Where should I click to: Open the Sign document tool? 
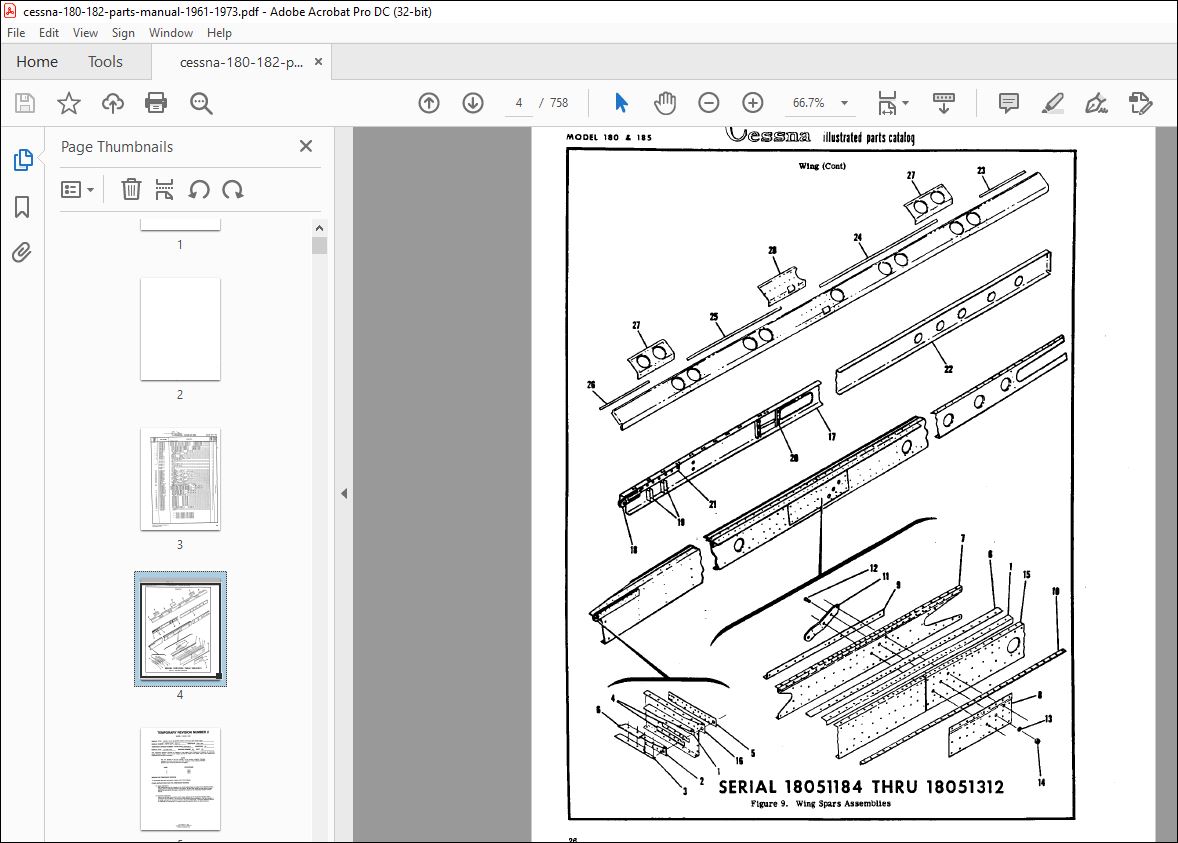(x=1096, y=103)
